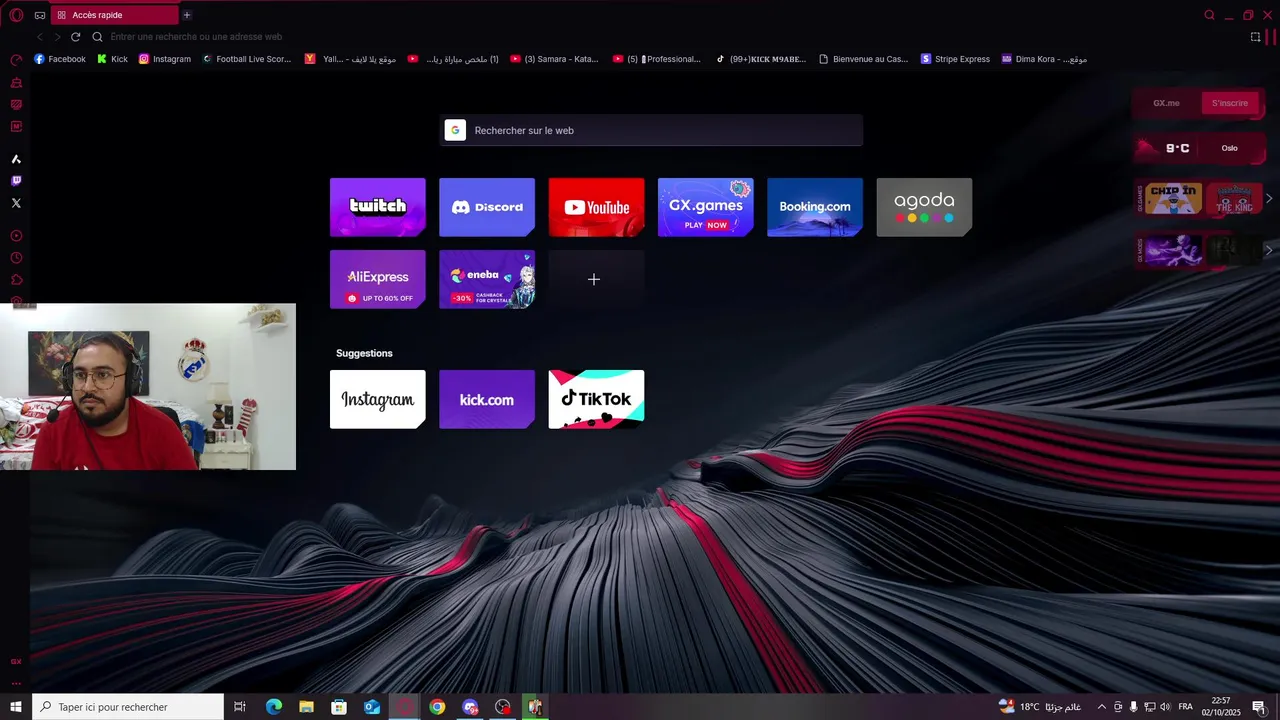
Task: Click the GX.me button
Action: point(1166,103)
